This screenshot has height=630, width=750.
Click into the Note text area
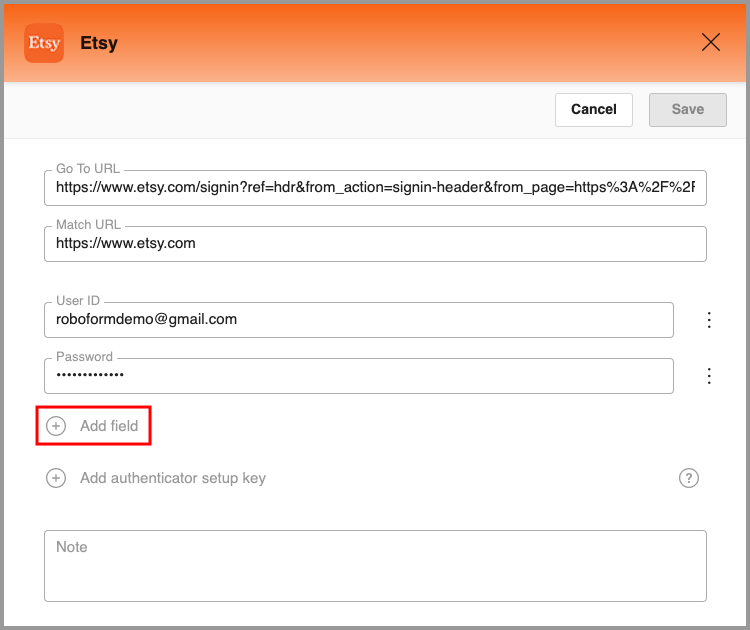pyautogui.click(x=375, y=565)
